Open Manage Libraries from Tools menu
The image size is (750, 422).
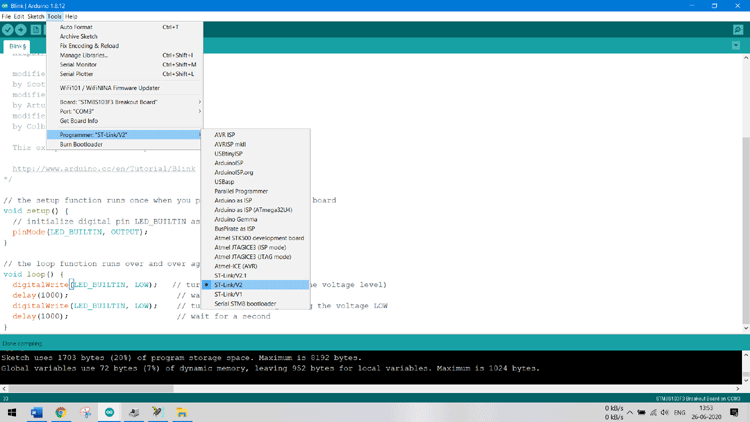pyautogui.click(x=124, y=55)
